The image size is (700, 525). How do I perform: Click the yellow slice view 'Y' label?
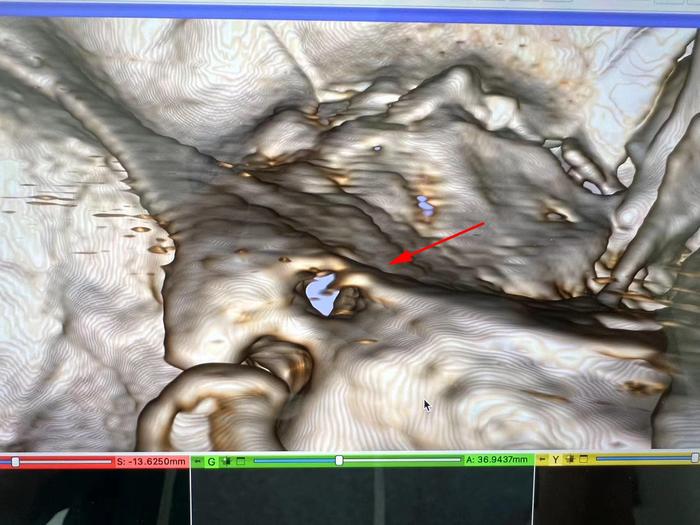click(556, 460)
